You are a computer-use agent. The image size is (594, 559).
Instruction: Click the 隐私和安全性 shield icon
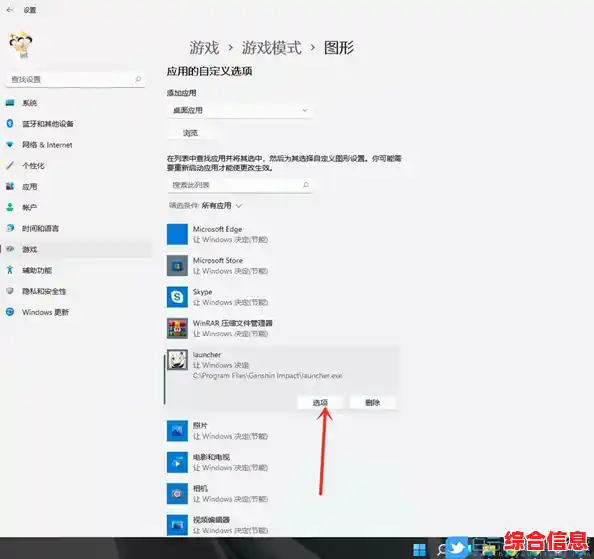10,291
